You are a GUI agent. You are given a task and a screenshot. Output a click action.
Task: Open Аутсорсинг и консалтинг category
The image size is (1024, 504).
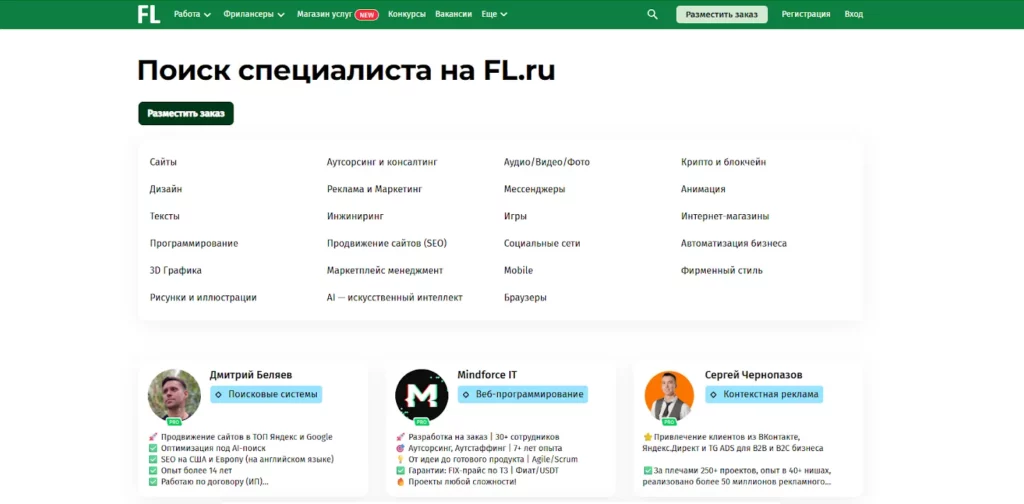pos(382,162)
